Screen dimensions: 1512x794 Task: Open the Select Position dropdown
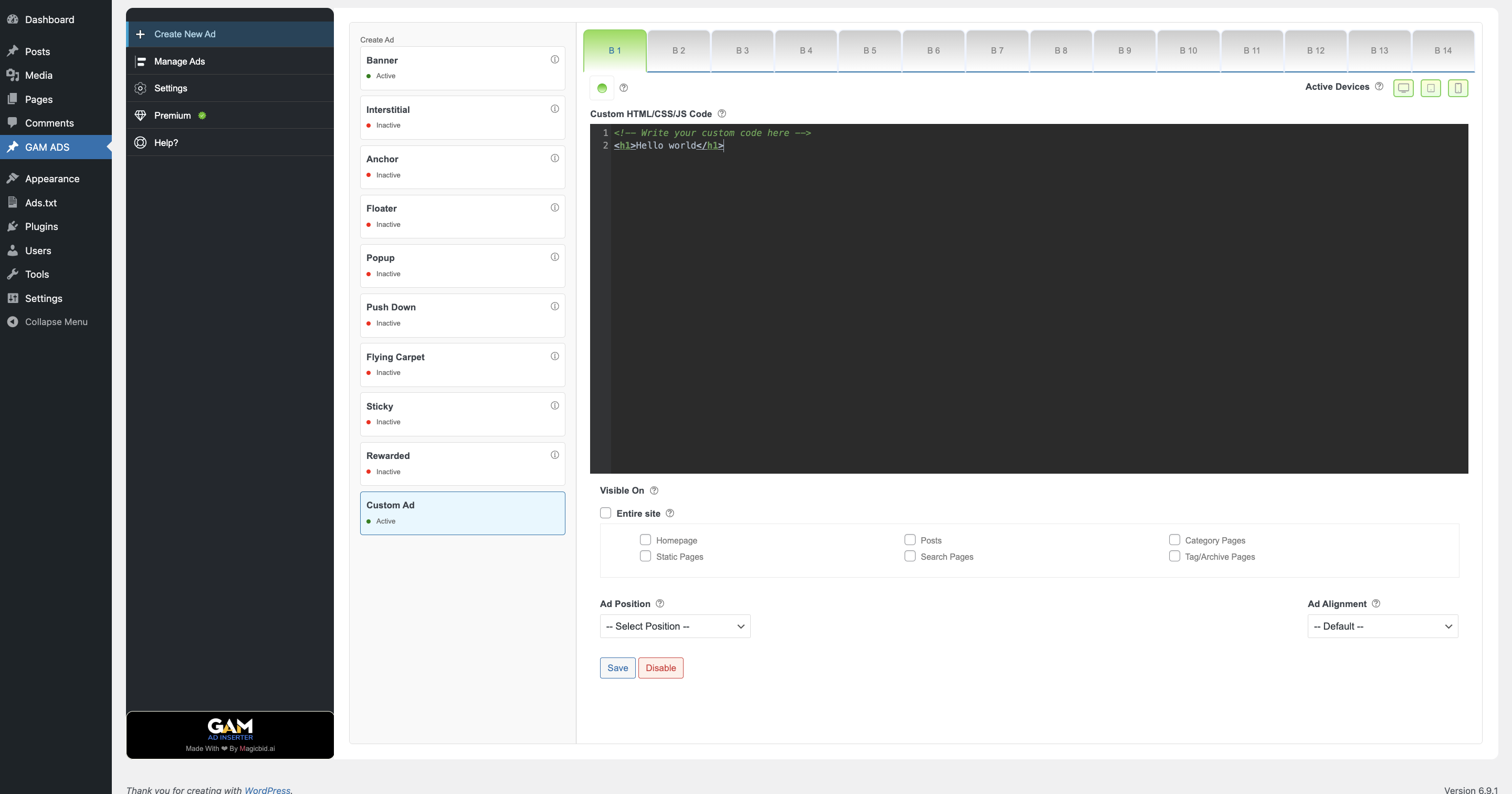pos(675,626)
